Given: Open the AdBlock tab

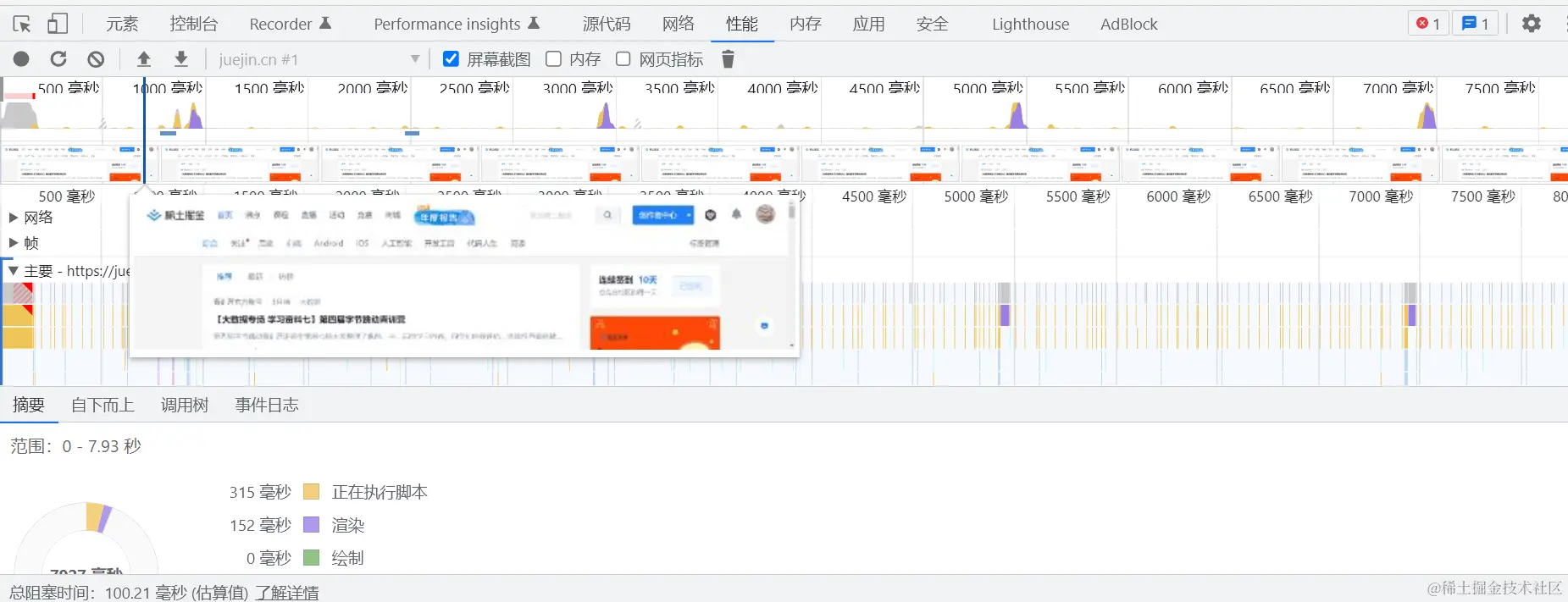Looking at the screenshot, I should click(x=1129, y=24).
